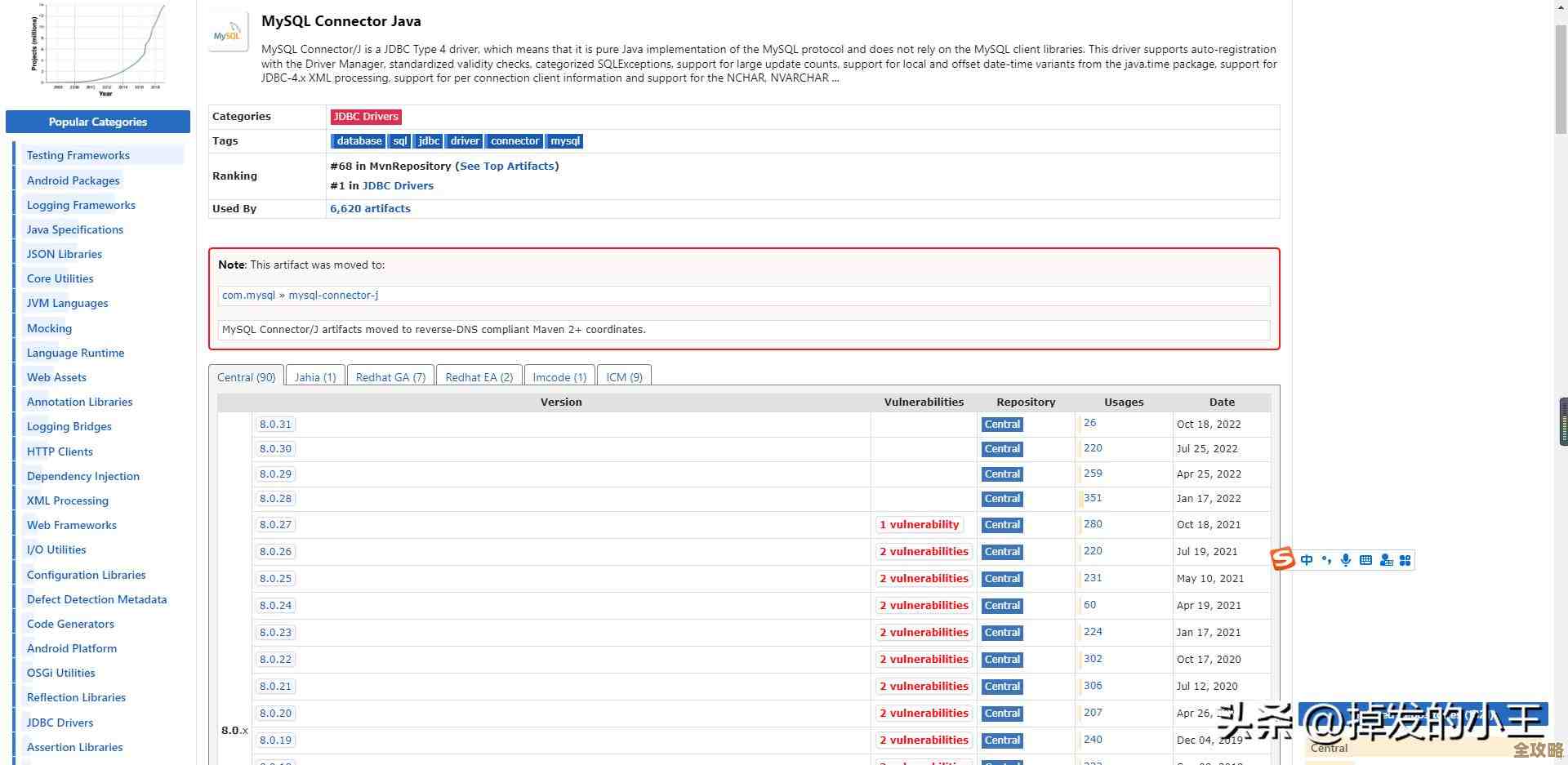The width and height of the screenshot is (1568, 765).
Task: Switch to the Jahia (1) repository tab
Action: pos(315,376)
